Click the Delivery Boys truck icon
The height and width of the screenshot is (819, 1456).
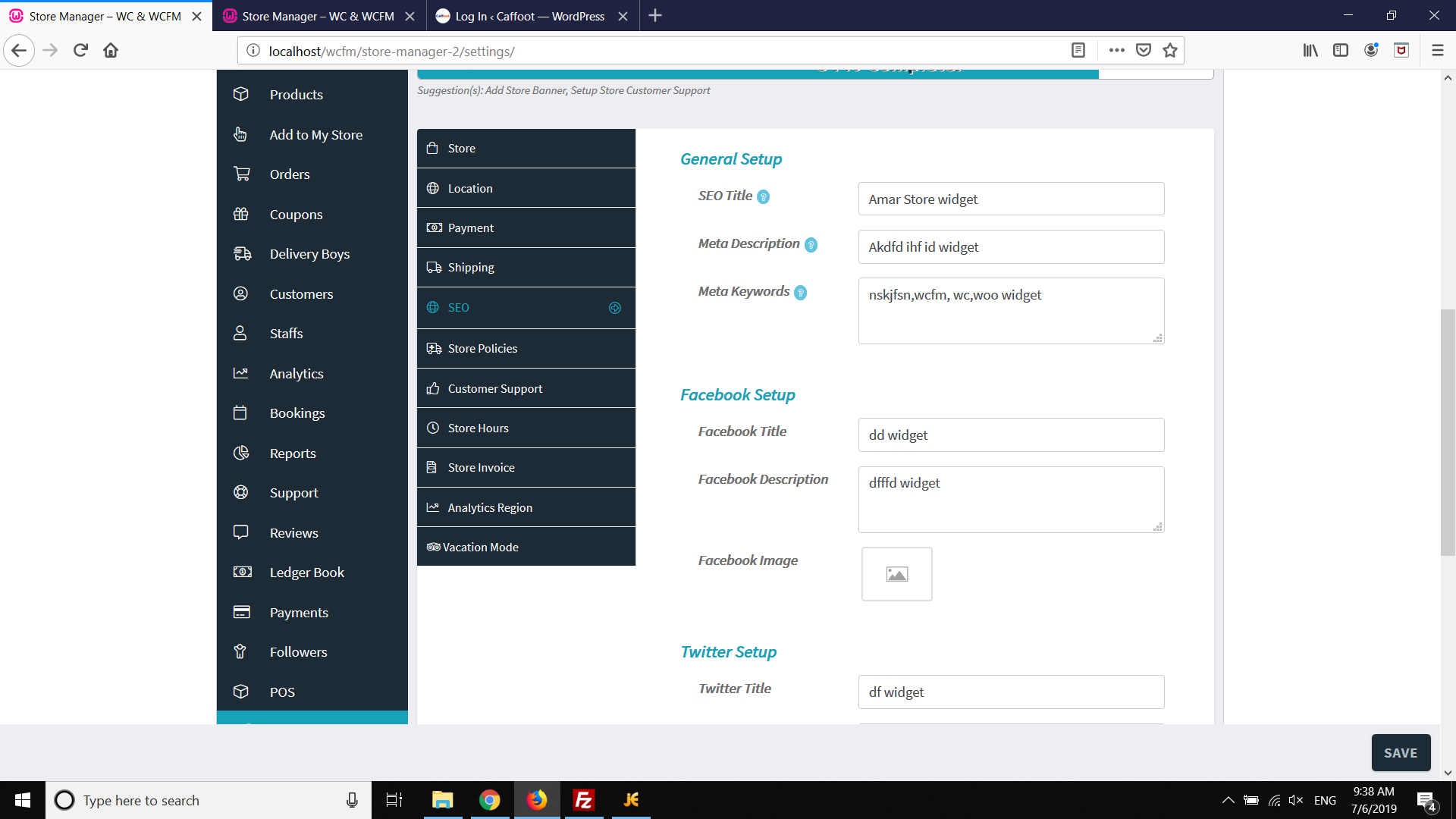[x=242, y=253]
